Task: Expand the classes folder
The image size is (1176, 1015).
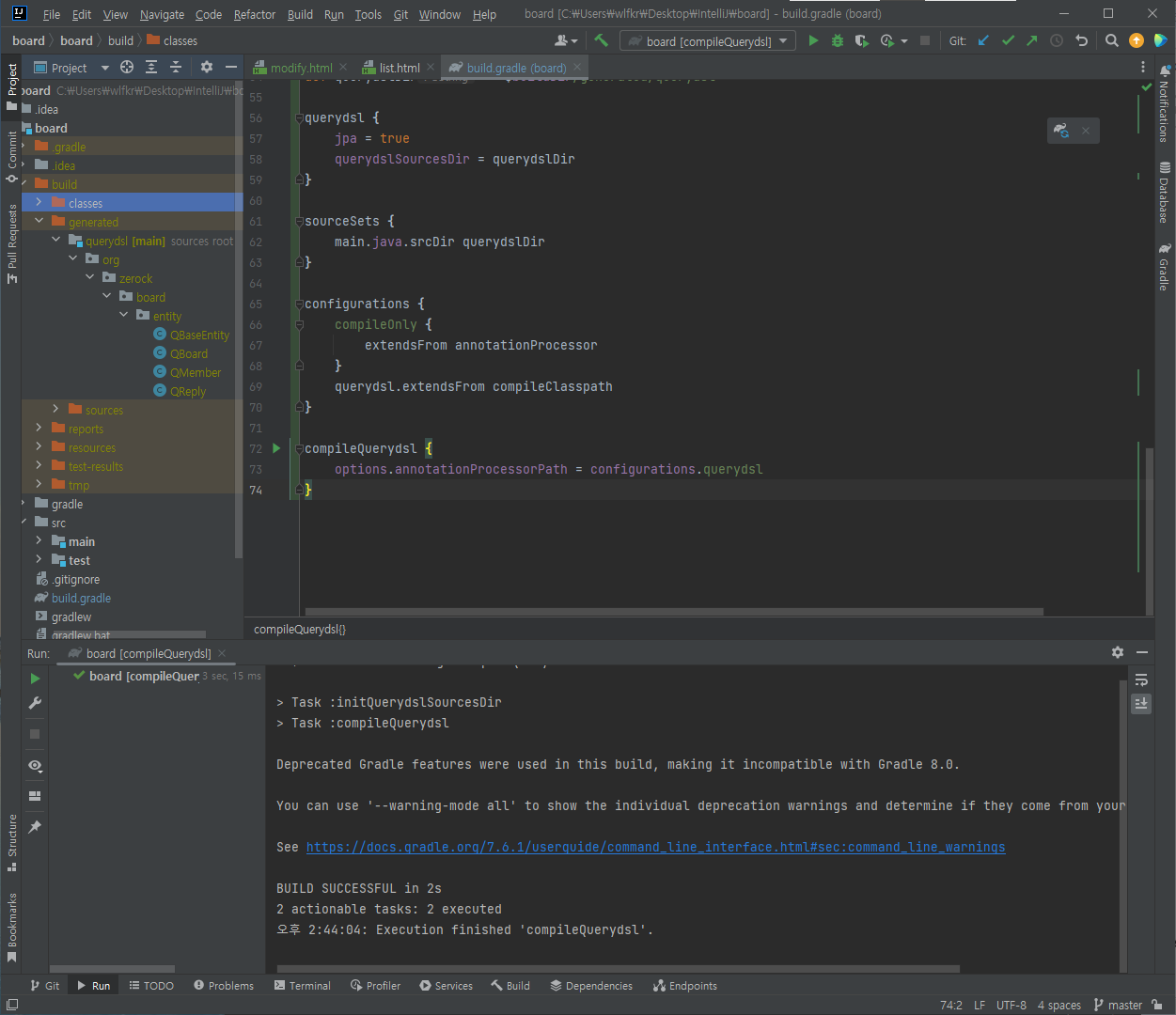Action: 39,203
